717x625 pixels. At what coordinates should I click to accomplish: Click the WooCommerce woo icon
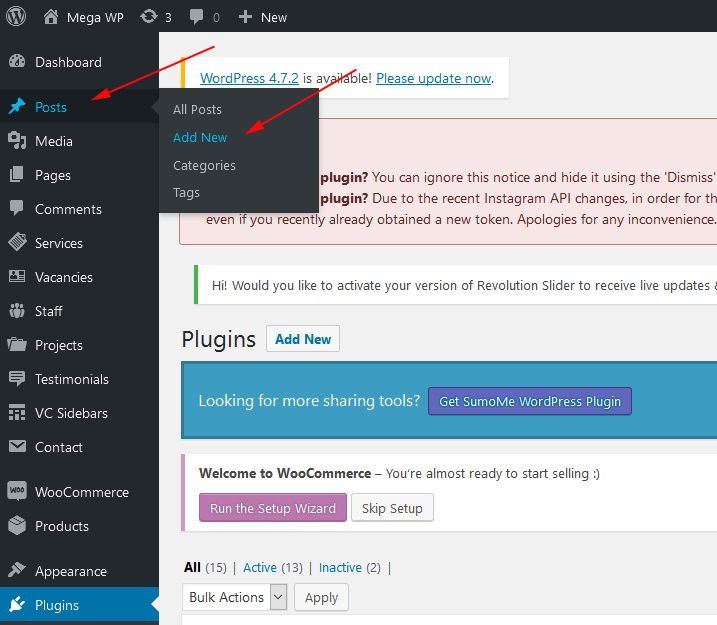[x=17, y=491]
